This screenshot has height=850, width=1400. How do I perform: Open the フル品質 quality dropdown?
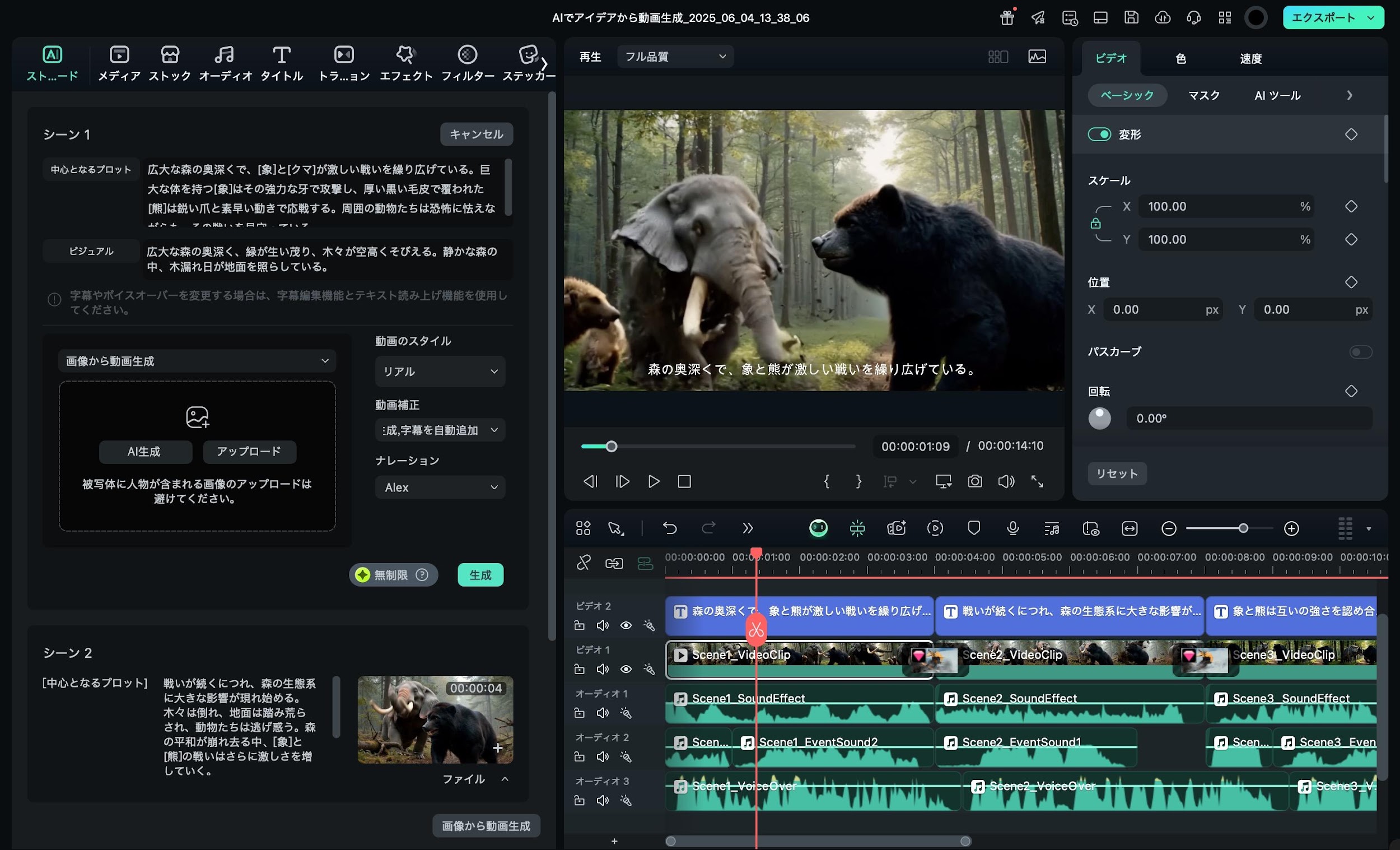tap(675, 56)
